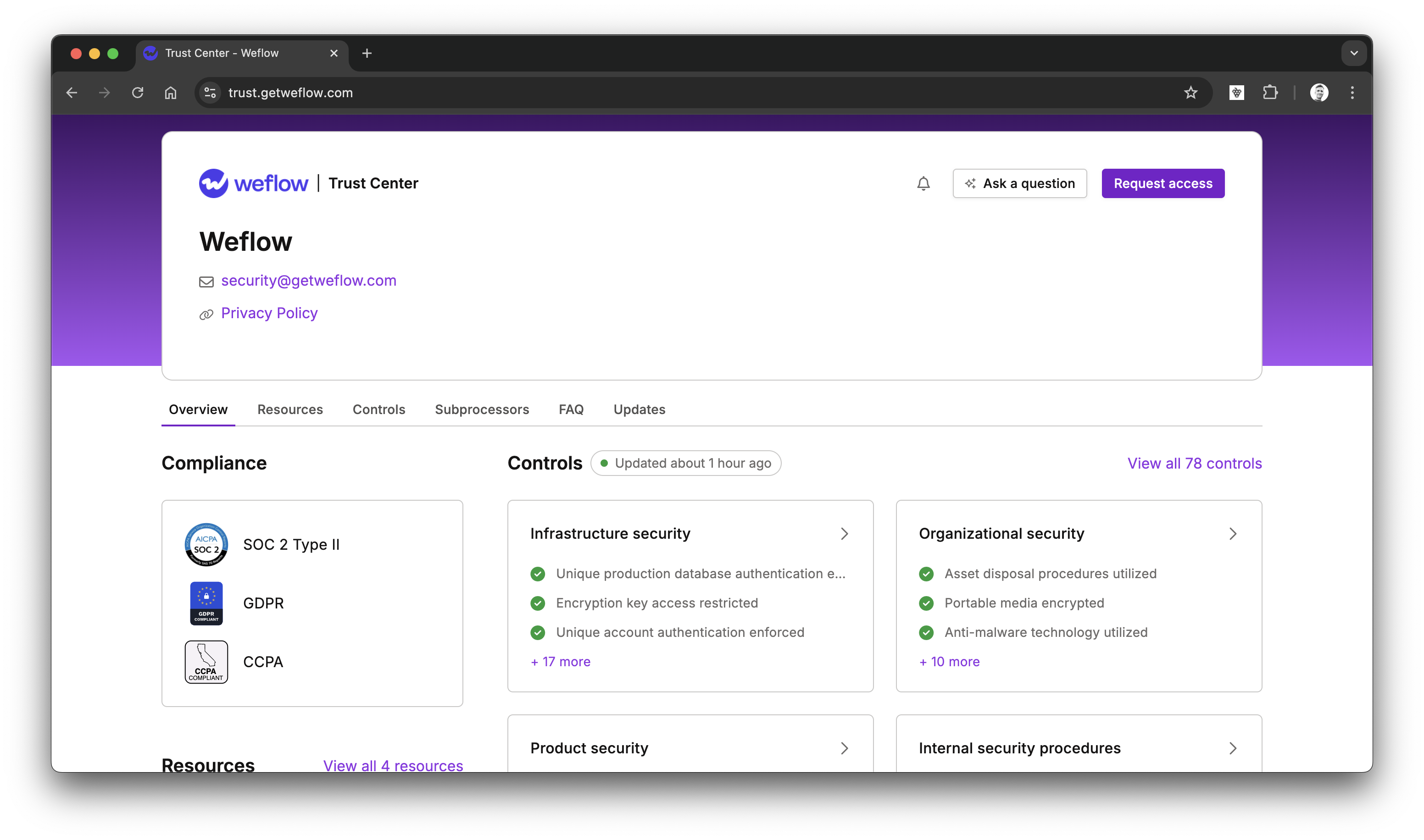Click the link icon beside Privacy Policy

pyautogui.click(x=206, y=314)
